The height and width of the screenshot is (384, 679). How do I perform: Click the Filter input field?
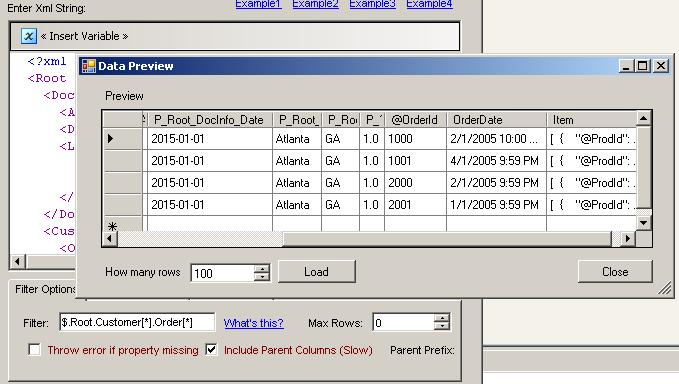point(137,323)
